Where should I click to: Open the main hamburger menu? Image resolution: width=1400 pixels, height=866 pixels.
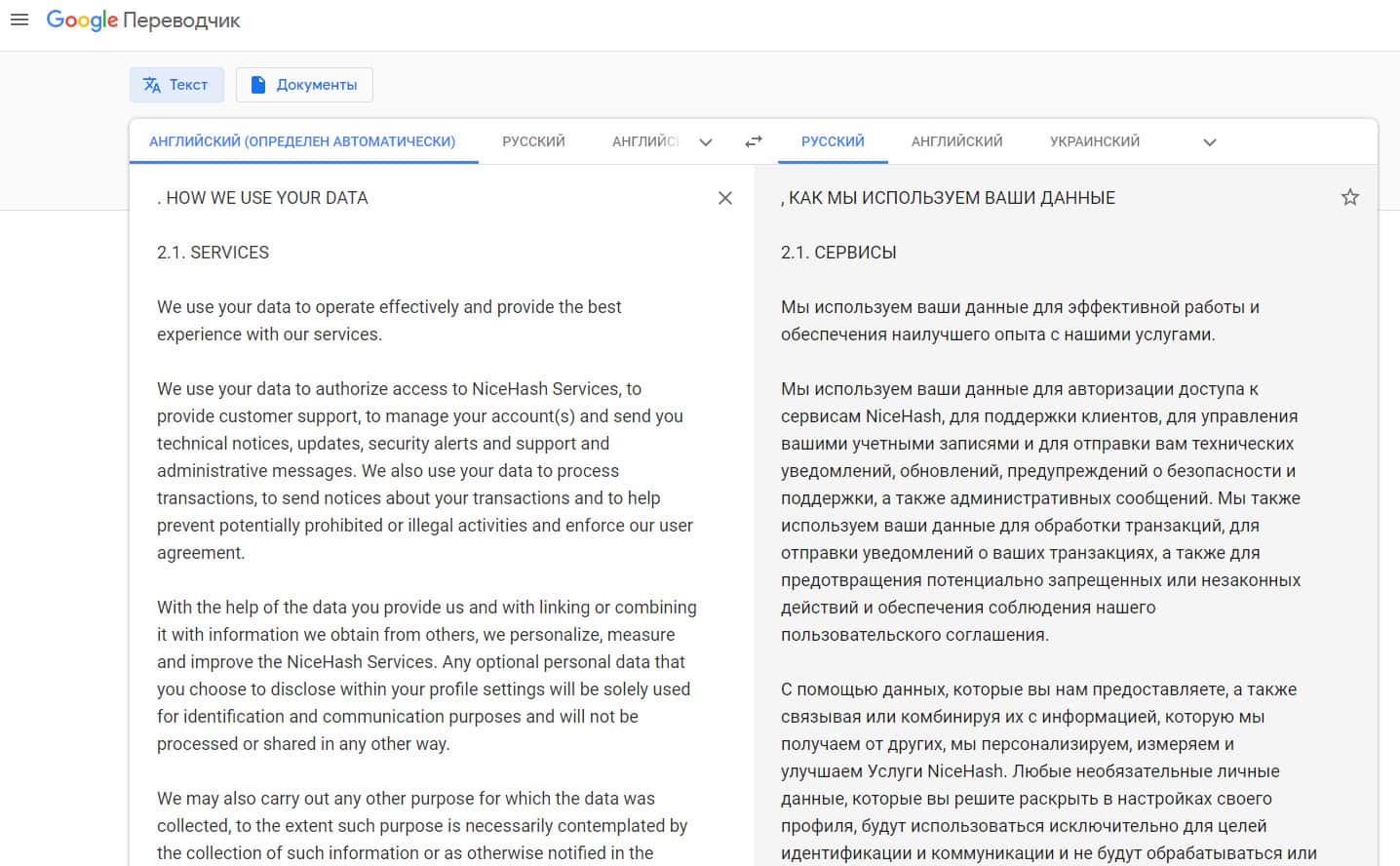pyautogui.click(x=19, y=20)
